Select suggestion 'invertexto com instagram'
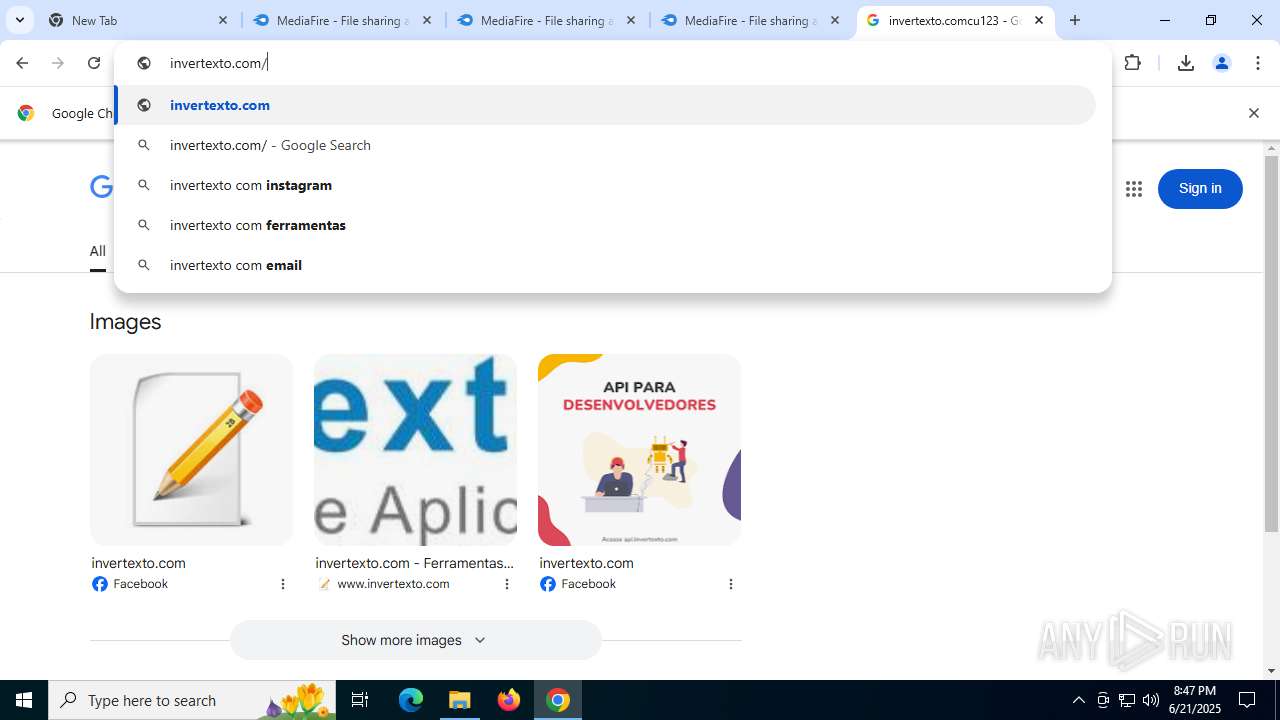This screenshot has height=720, width=1280. pos(605,185)
